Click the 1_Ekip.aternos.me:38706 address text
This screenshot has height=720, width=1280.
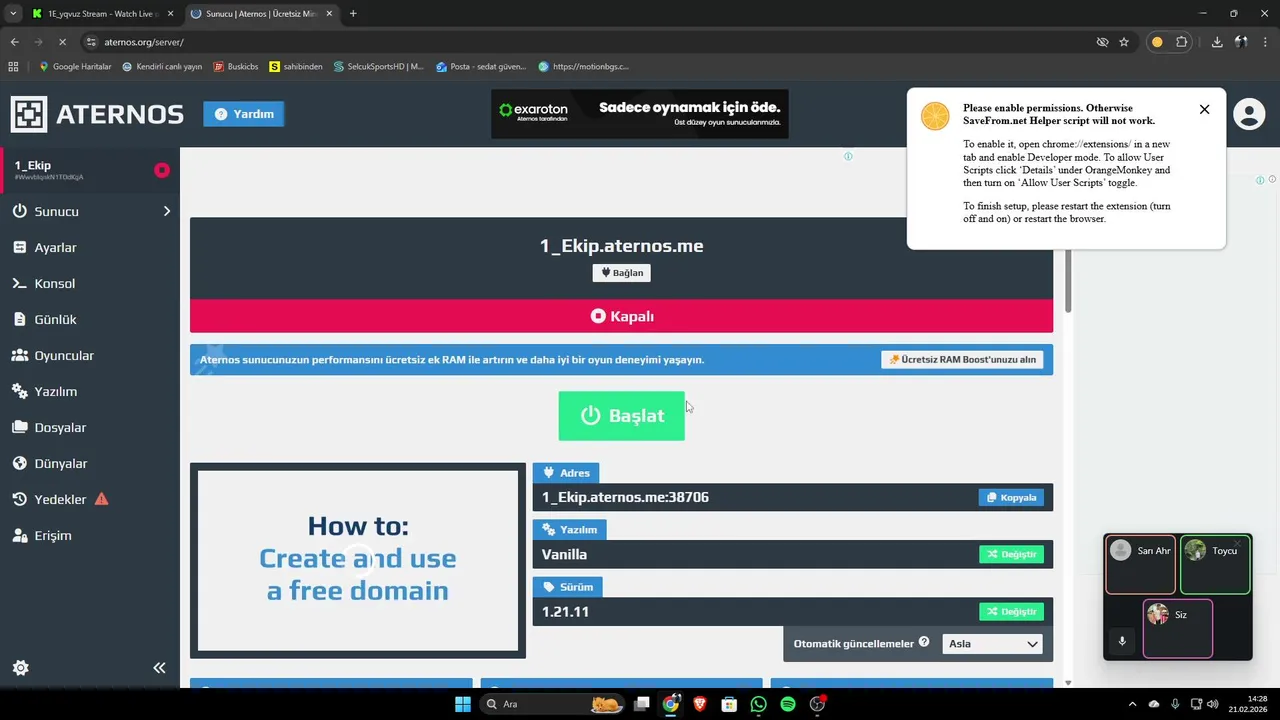click(625, 497)
